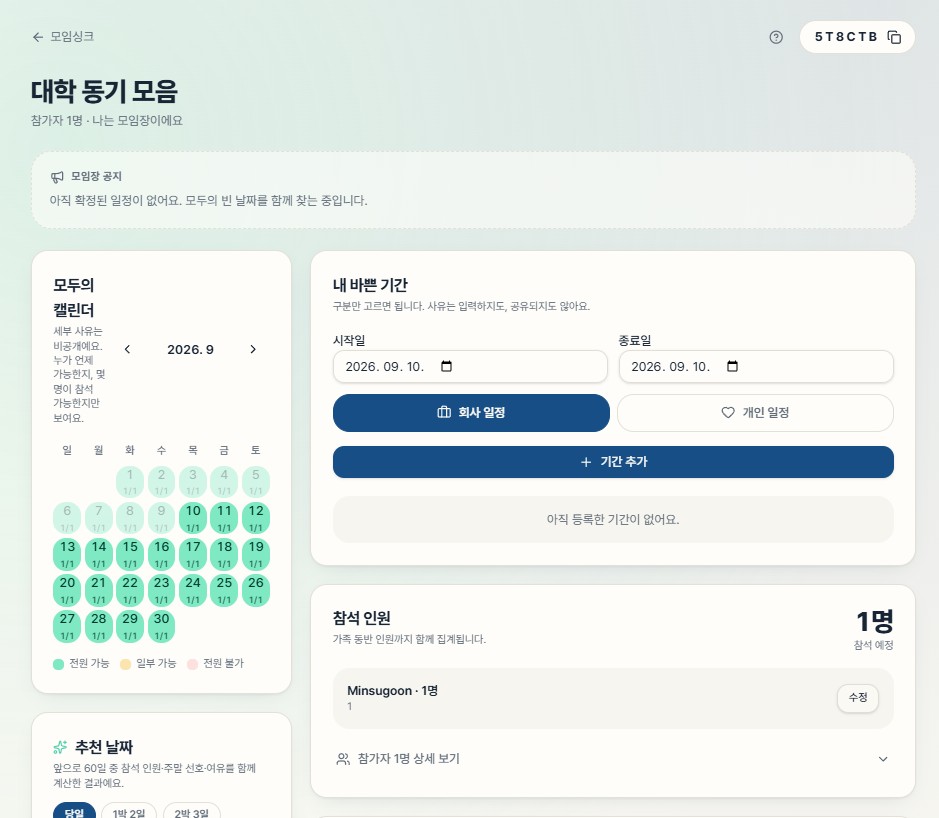Click the 내 바쁜 기간 heading
The image size is (939, 818).
(x=370, y=285)
